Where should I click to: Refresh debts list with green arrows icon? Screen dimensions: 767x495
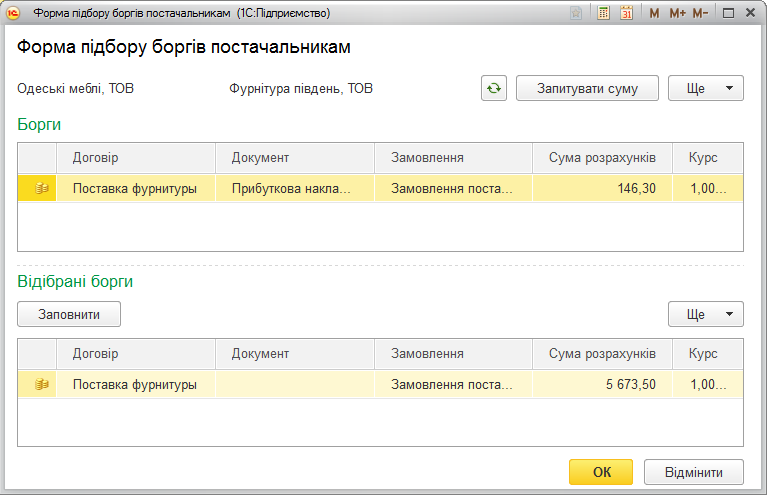pos(494,88)
